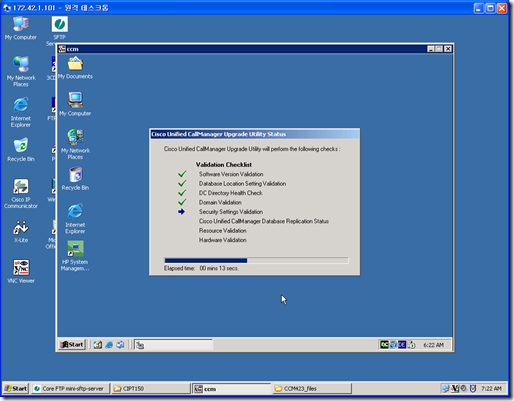Launch X-Lite softphone shortcut

21,231
